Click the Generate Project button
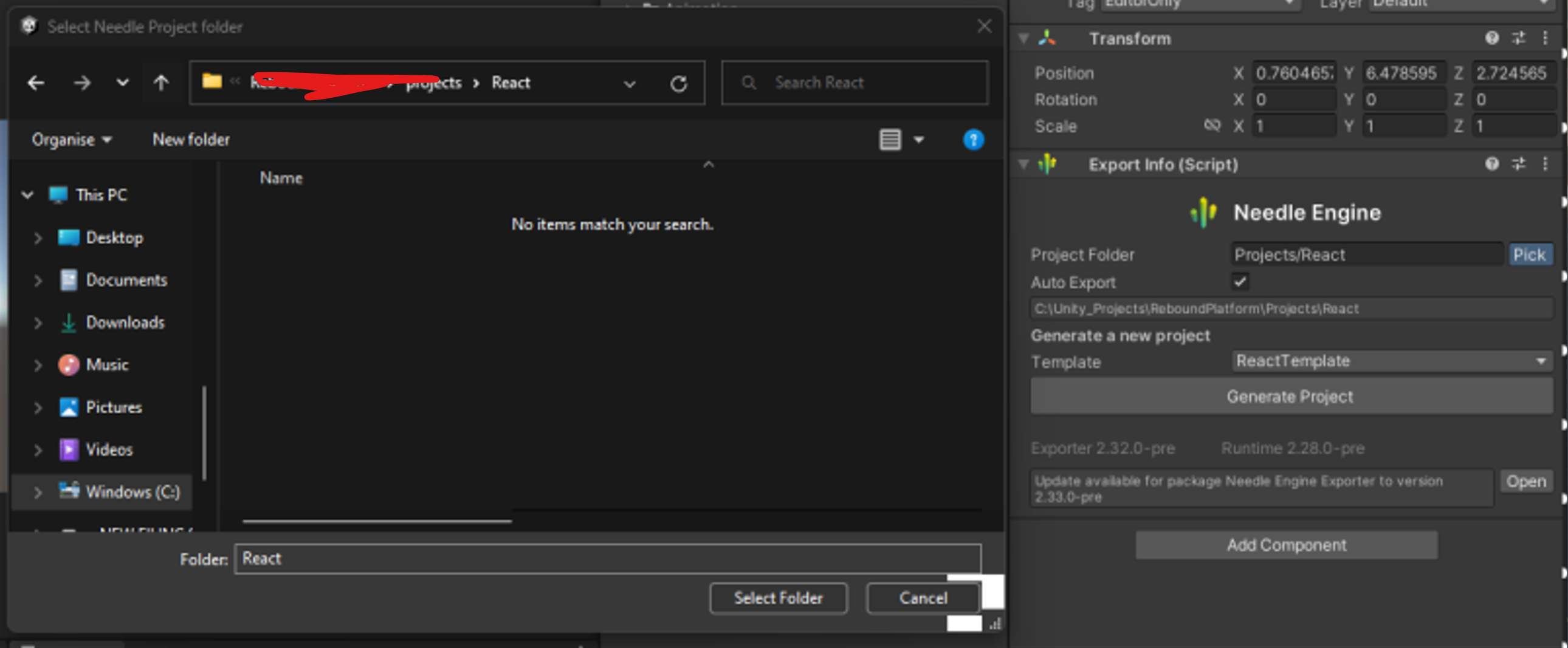This screenshot has height=648, width=1568. 1290,396
